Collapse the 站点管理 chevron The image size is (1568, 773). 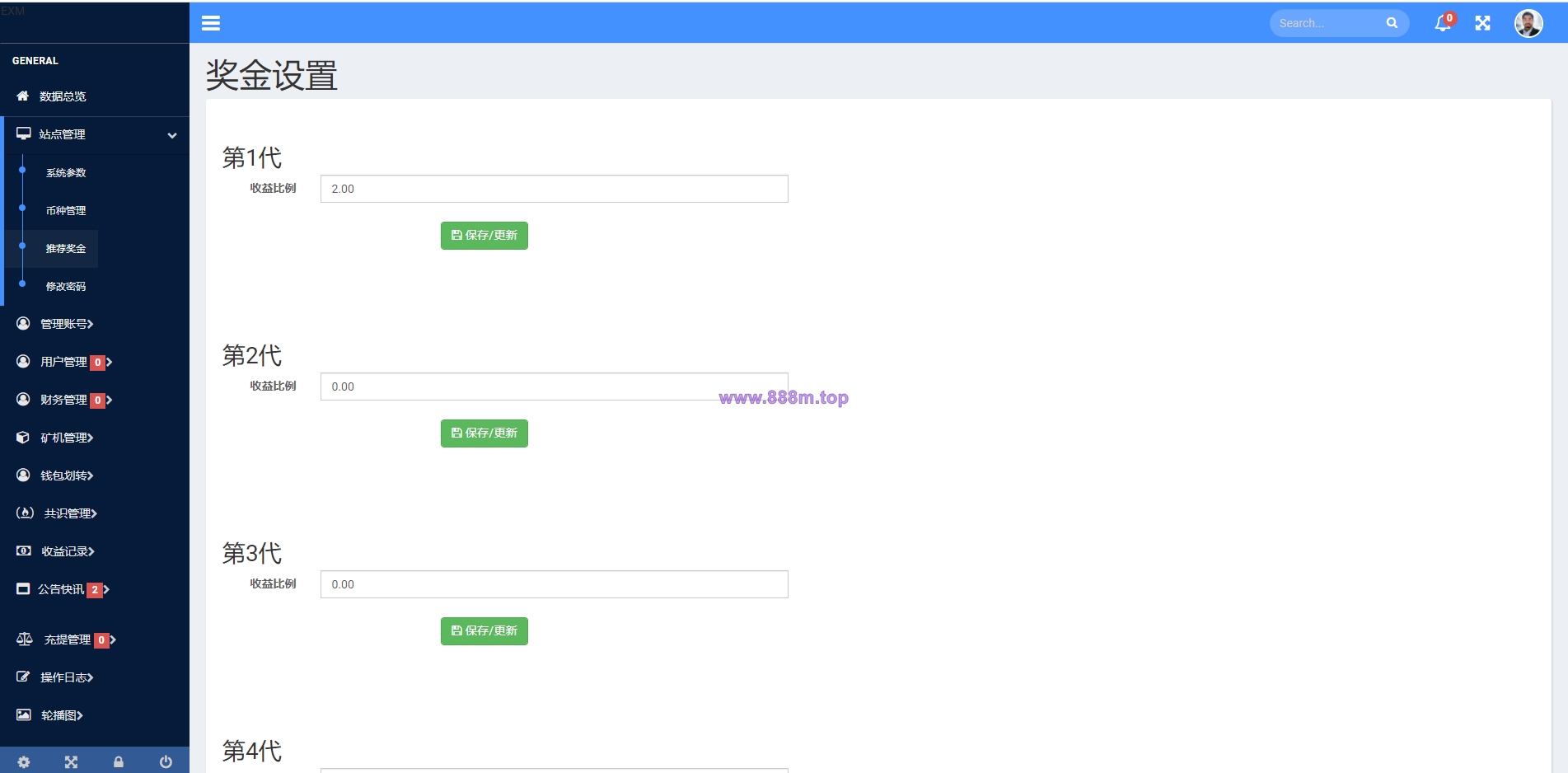point(172,135)
